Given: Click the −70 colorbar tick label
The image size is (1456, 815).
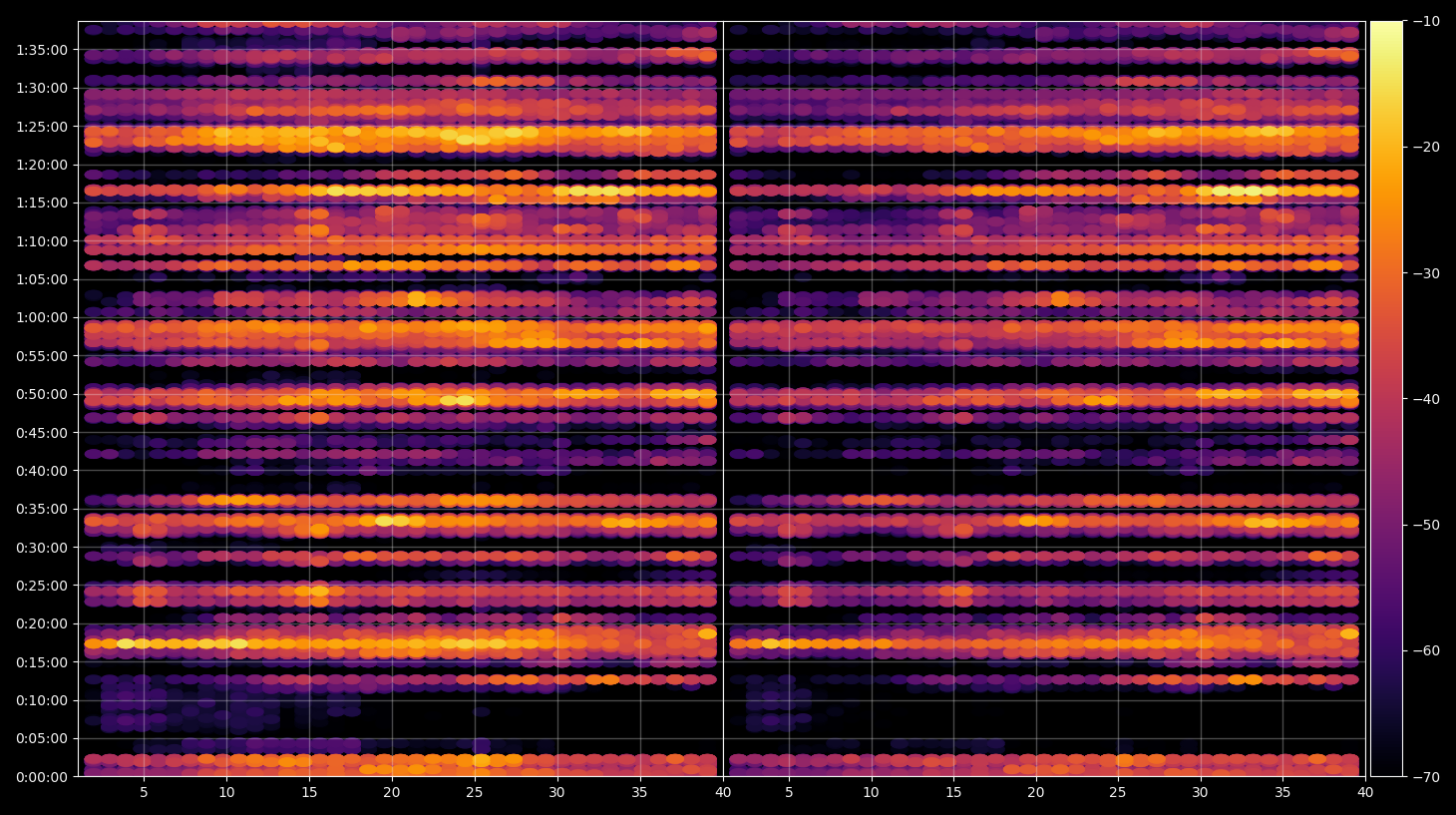Looking at the screenshot, I should coord(1426,777).
